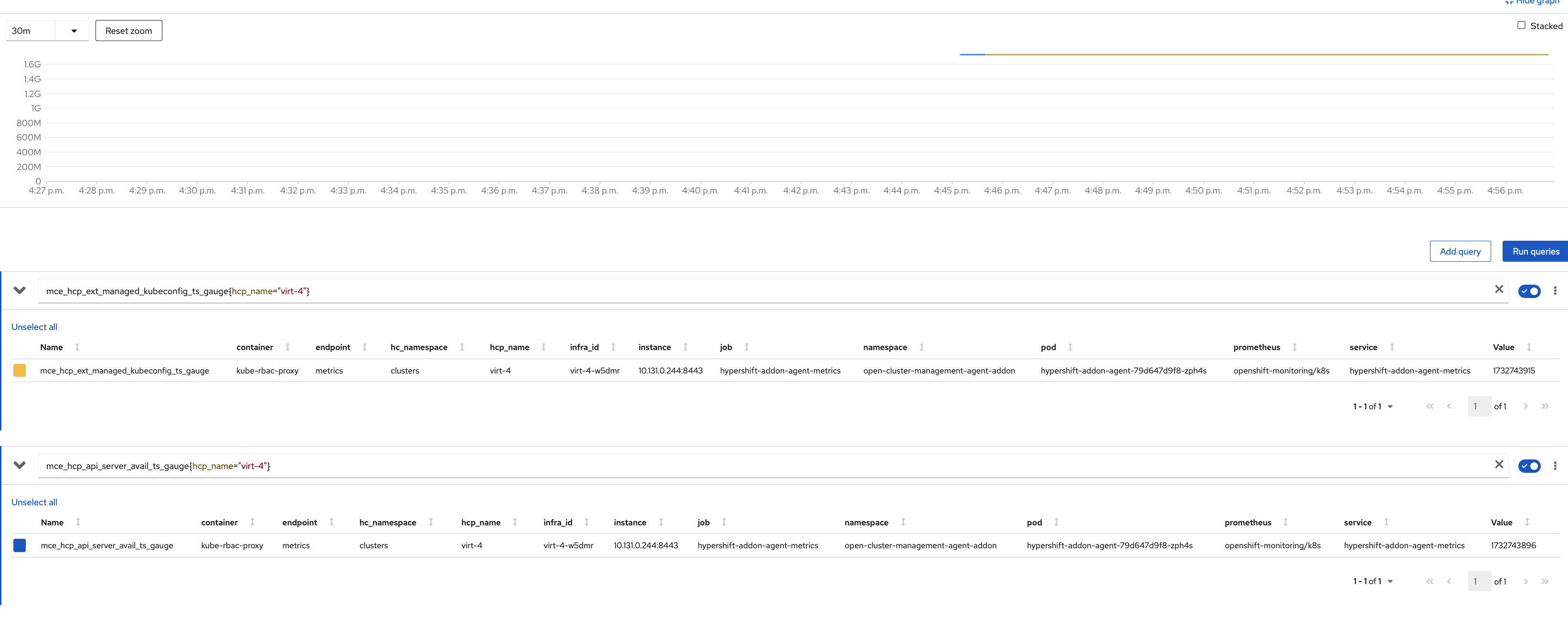Viewport: 1568px width, 618px height.
Task: Toggle the yellow kubeconfig series swatch
Action: 20,370
